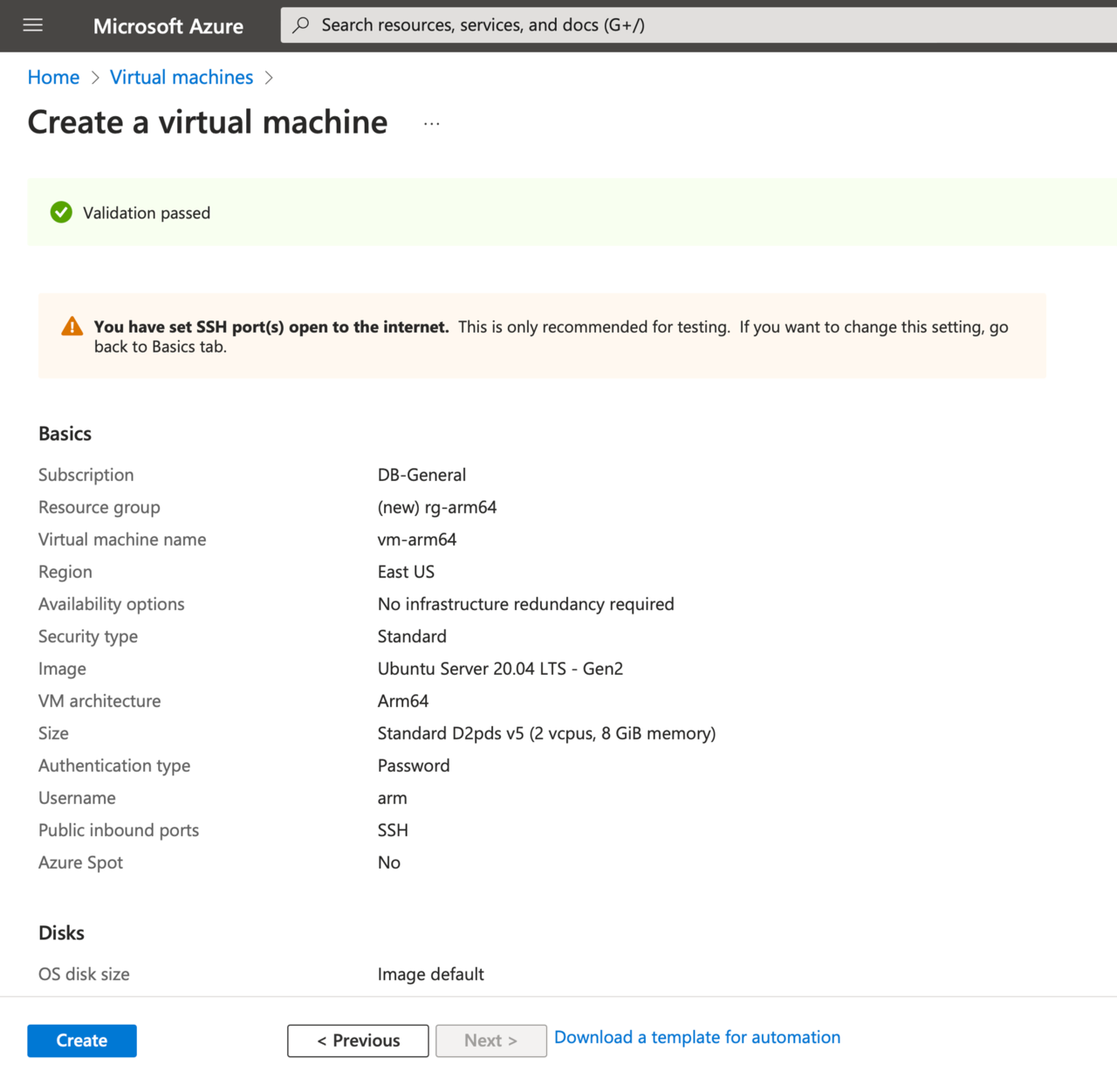Open the portal hamburger menu

click(32, 25)
